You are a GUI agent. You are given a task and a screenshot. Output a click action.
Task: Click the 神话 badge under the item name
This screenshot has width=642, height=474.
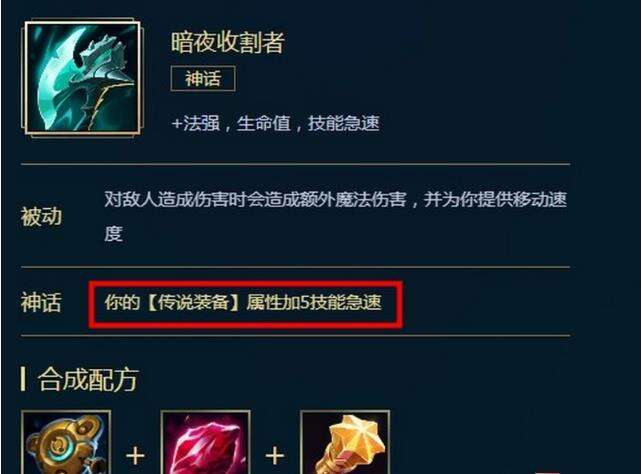[203, 78]
